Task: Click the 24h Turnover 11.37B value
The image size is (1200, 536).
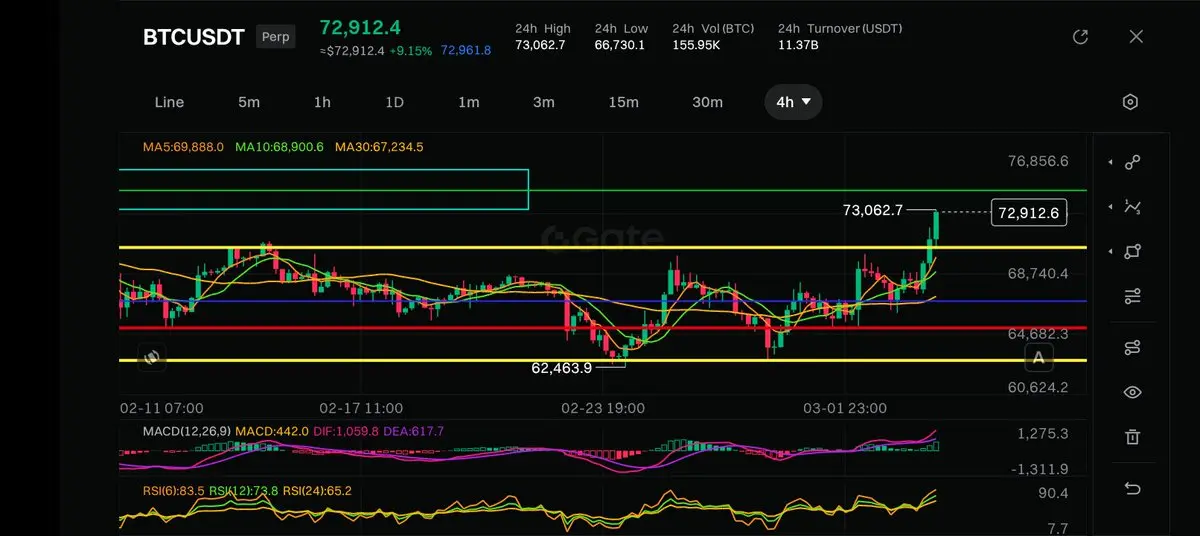Action: click(x=798, y=45)
